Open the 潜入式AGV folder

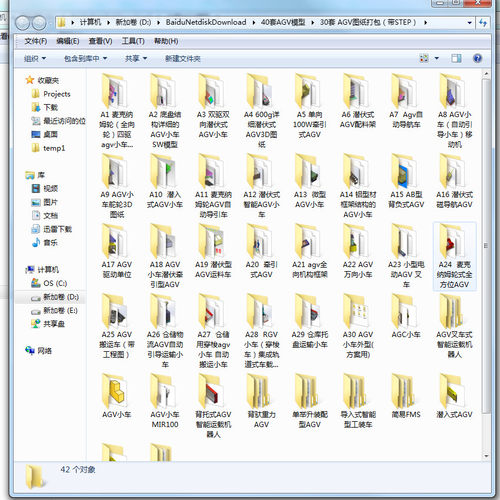[x=454, y=396]
